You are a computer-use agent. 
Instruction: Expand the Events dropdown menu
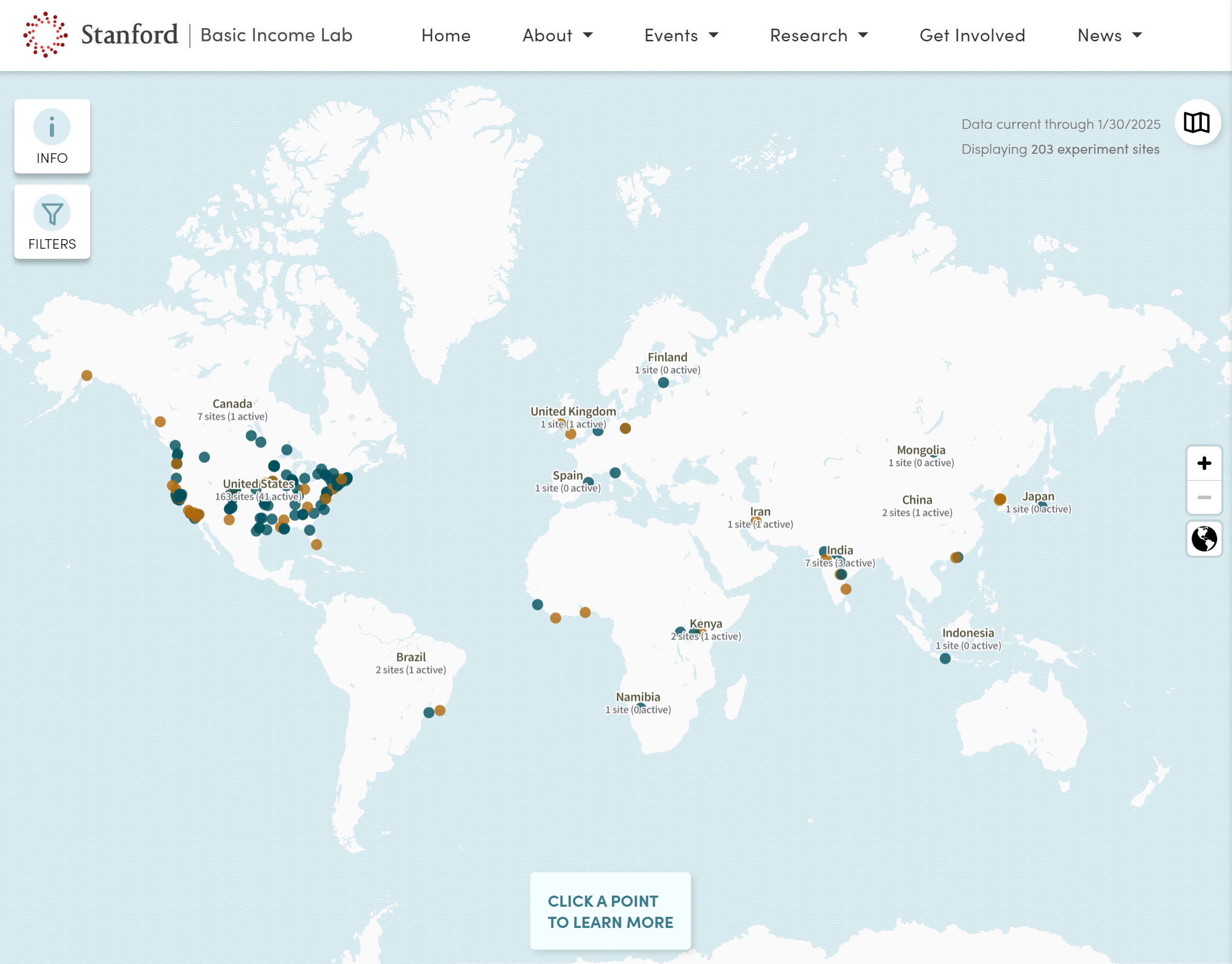[681, 35]
